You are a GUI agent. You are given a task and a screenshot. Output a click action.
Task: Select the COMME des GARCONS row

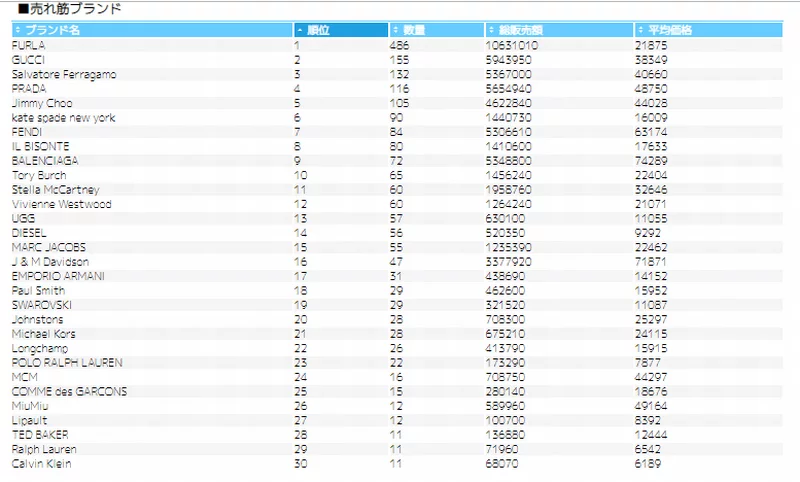[x=69, y=391]
